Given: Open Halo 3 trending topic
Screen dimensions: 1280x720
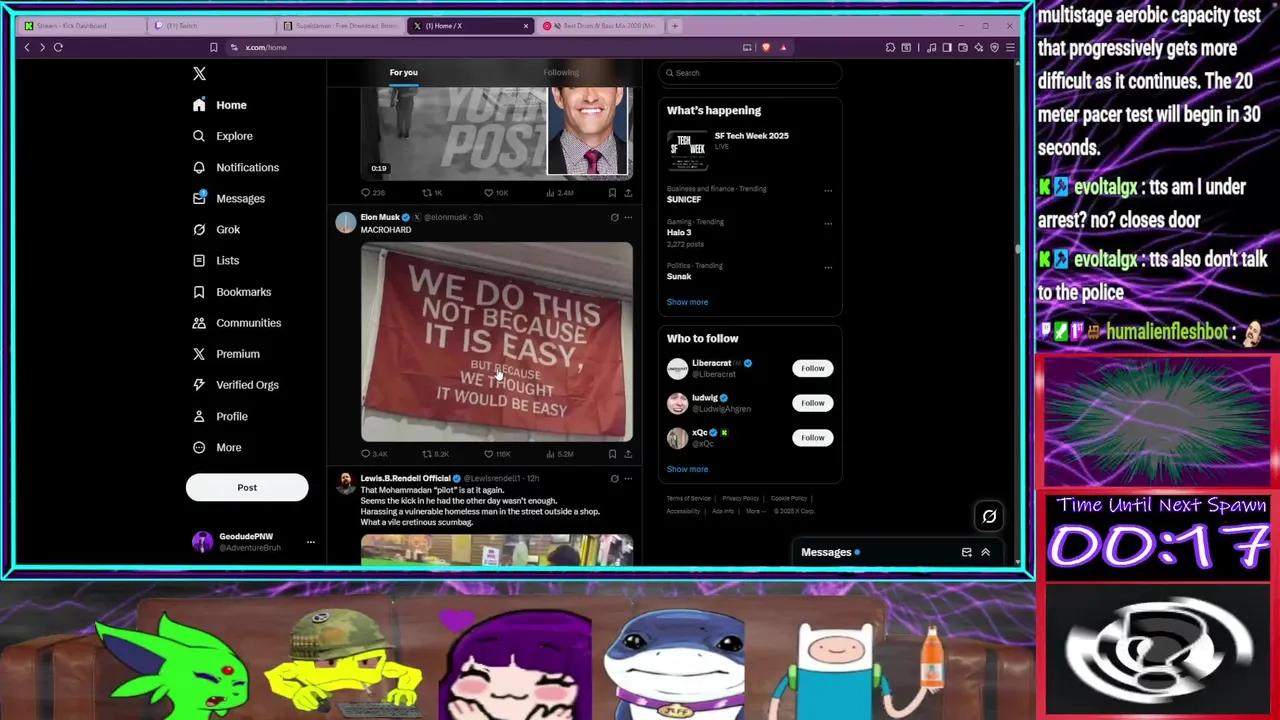Looking at the screenshot, I should point(679,232).
